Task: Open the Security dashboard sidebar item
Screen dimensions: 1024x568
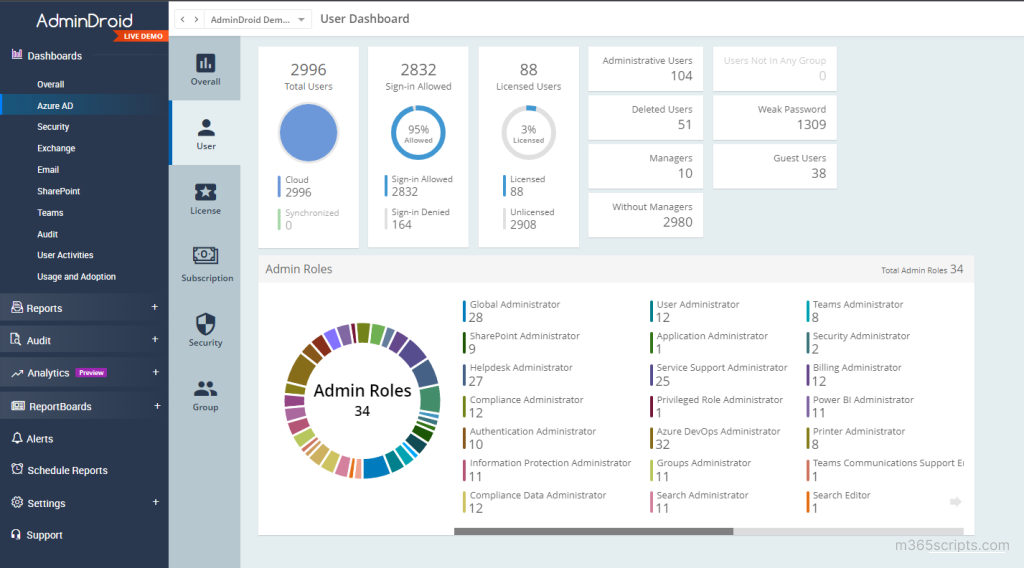Action: (x=53, y=127)
